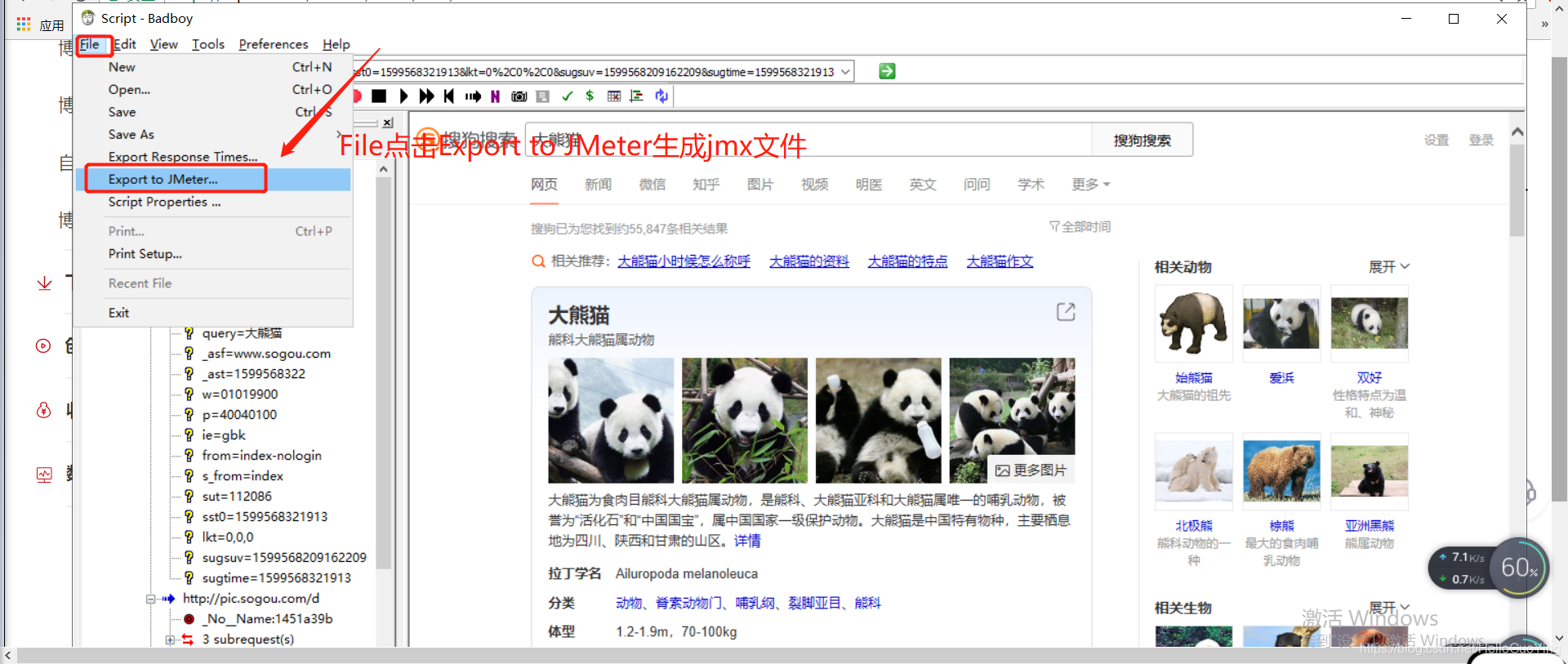Open the View menu
Viewport: 1568px width, 664px height.
click(x=163, y=45)
